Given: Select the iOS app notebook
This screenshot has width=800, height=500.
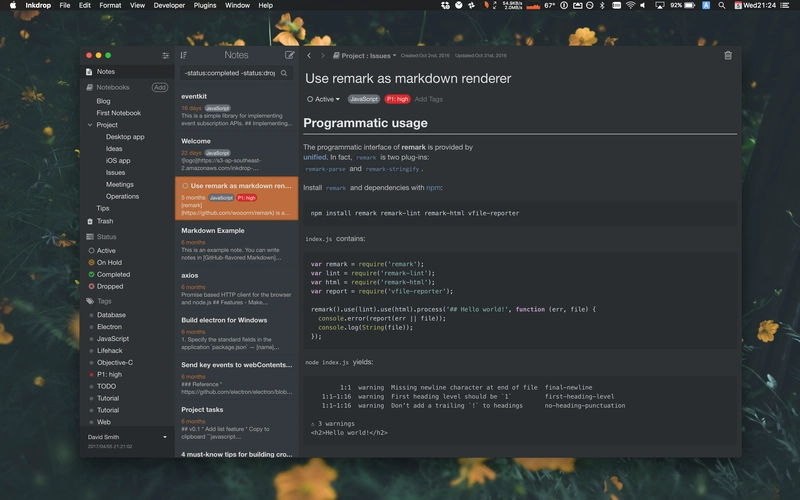Looking at the screenshot, I should tap(118, 161).
